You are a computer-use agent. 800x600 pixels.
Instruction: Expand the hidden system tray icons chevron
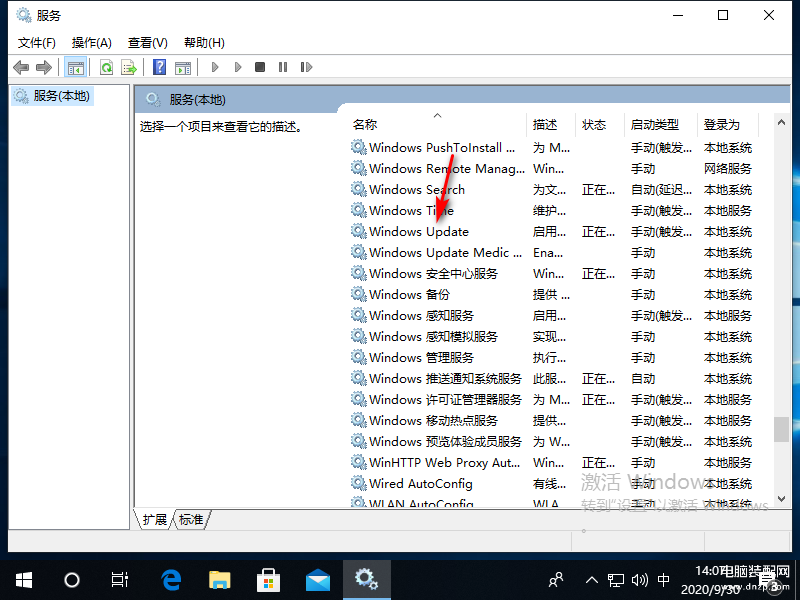[591, 580]
